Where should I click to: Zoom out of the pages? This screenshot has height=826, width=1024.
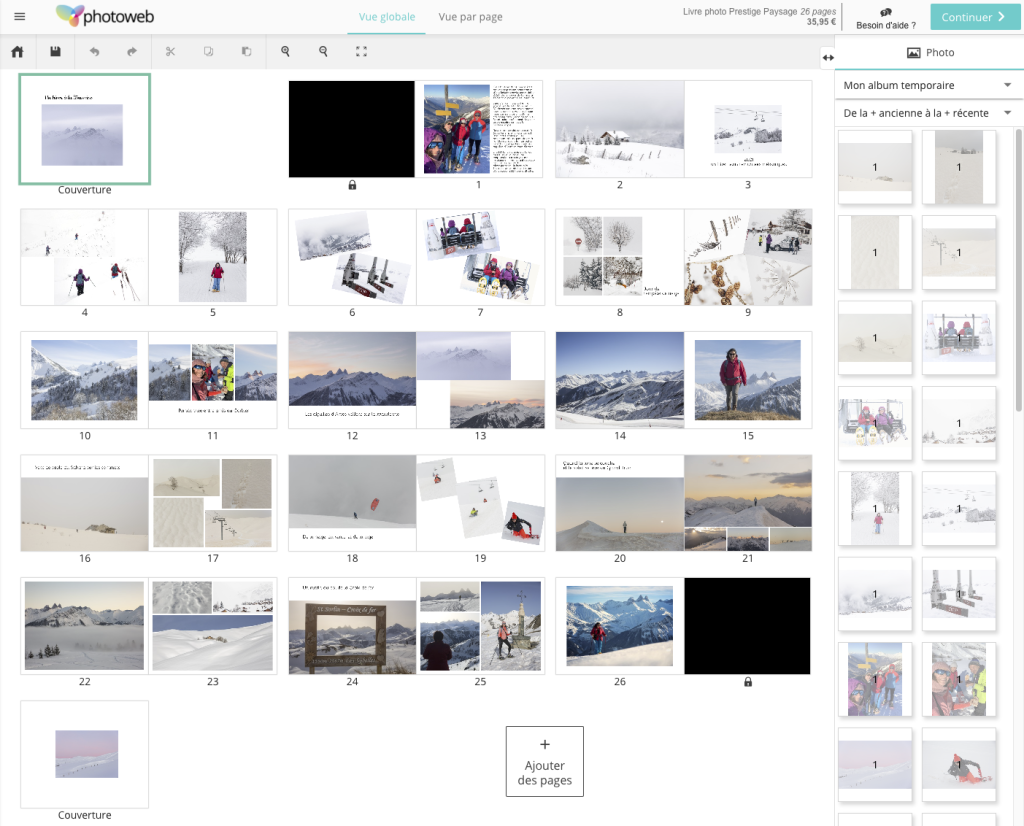tap(323, 52)
